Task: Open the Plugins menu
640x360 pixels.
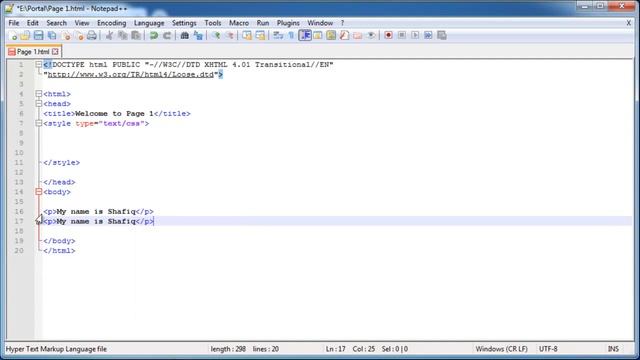Action: tap(288, 23)
